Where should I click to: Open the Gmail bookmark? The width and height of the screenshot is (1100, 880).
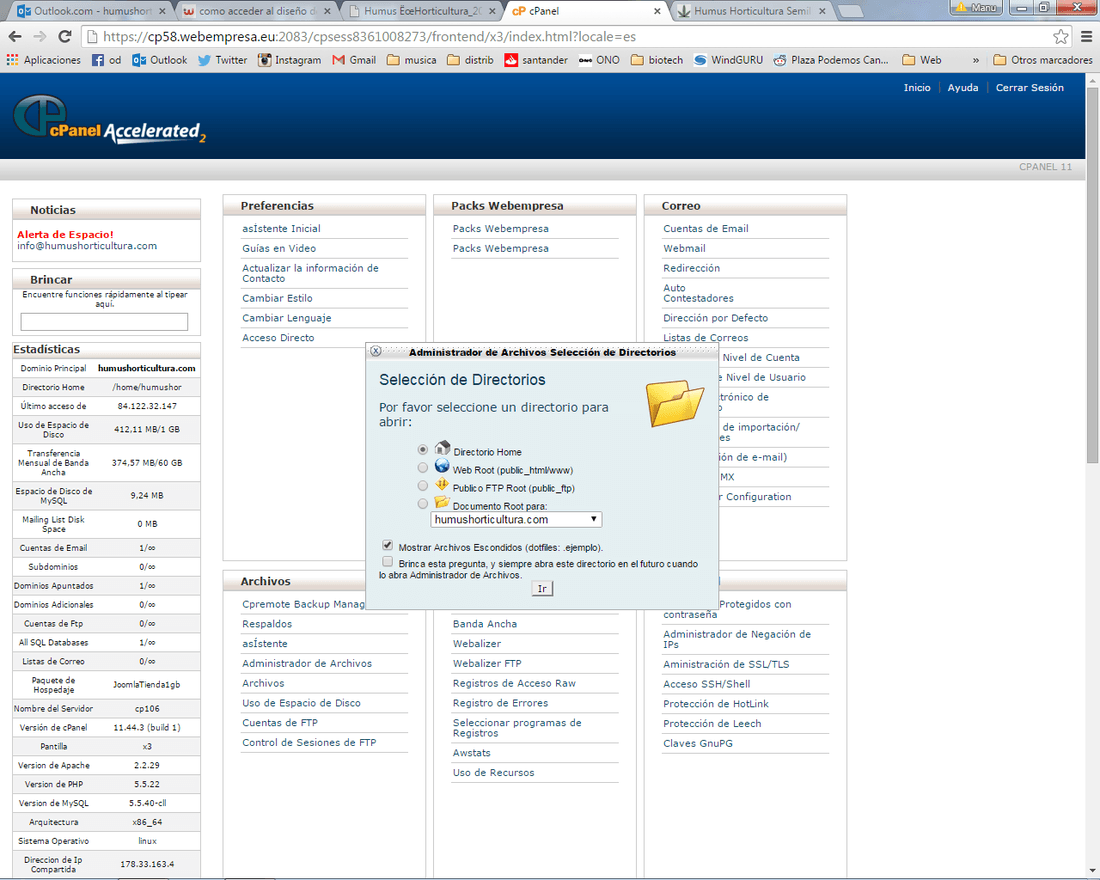[x=354, y=60]
